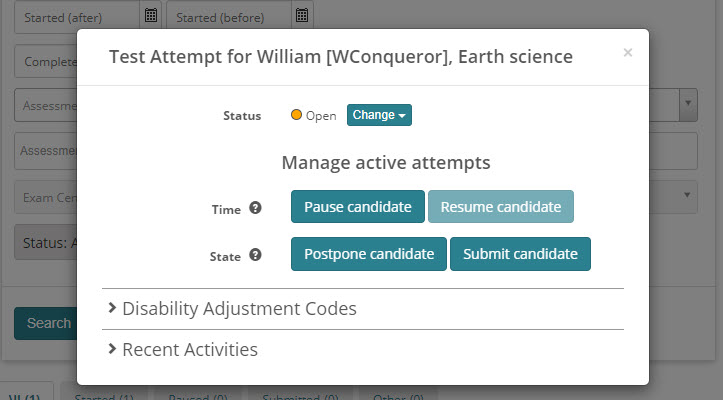Close the Test Attempt dialog

click(628, 53)
